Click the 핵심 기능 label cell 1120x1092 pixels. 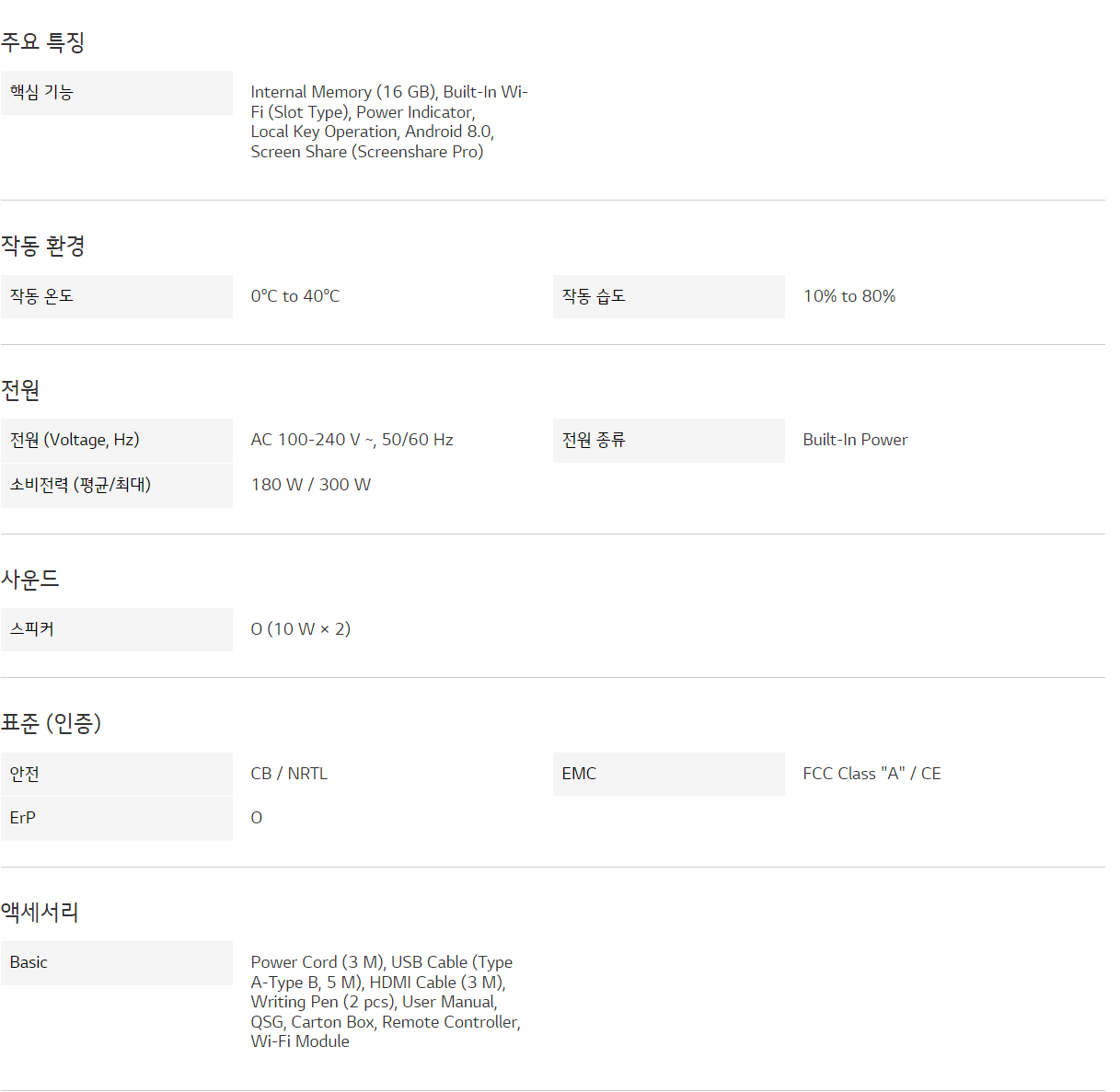[116, 93]
